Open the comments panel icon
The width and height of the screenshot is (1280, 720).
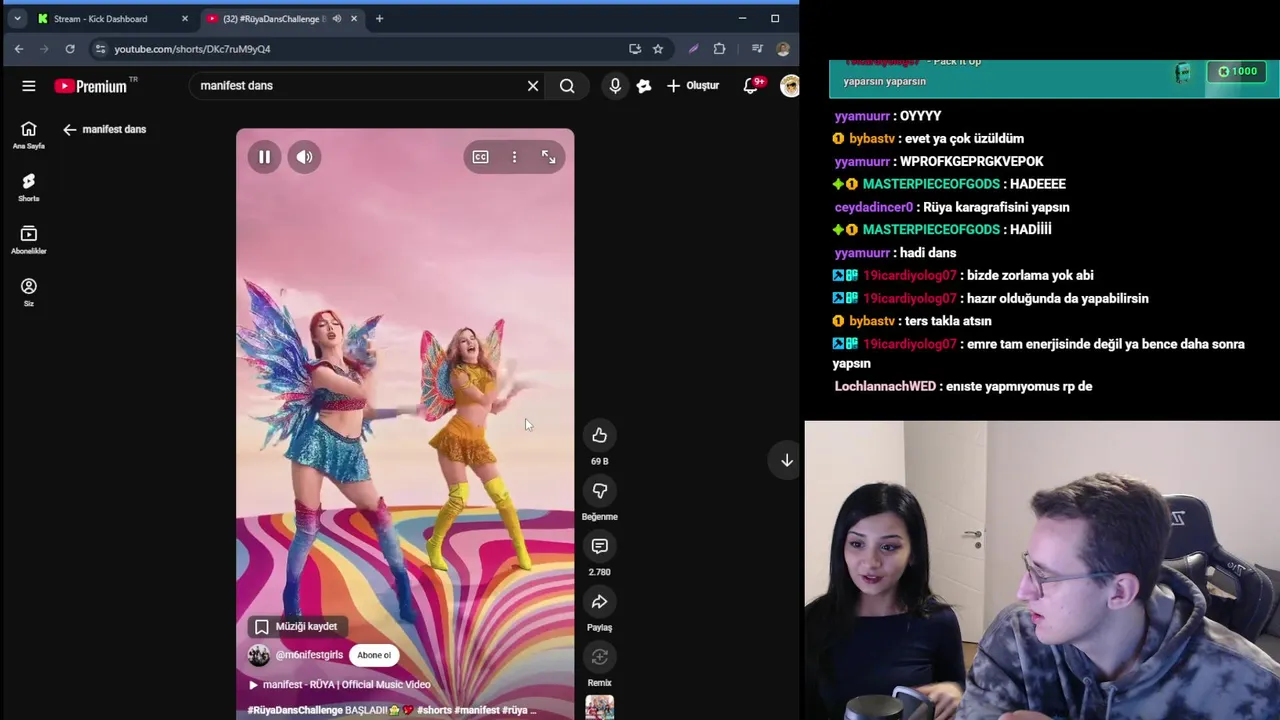(599, 546)
